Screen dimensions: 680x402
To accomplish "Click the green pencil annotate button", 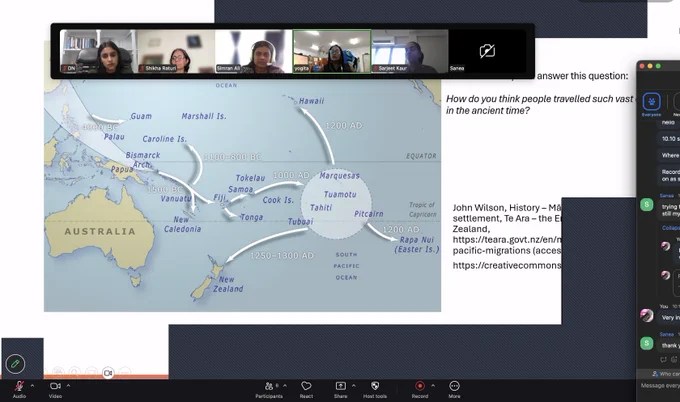I will 15,364.
